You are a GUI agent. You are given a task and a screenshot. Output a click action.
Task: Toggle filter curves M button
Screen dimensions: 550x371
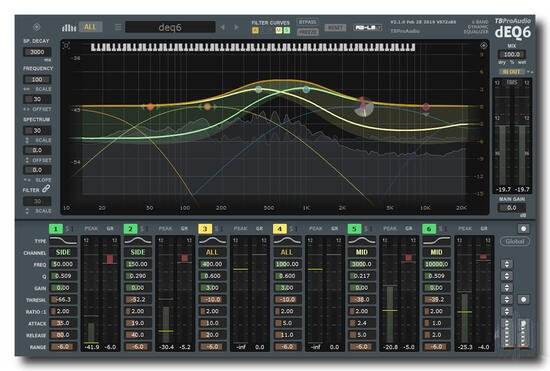click(x=279, y=31)
